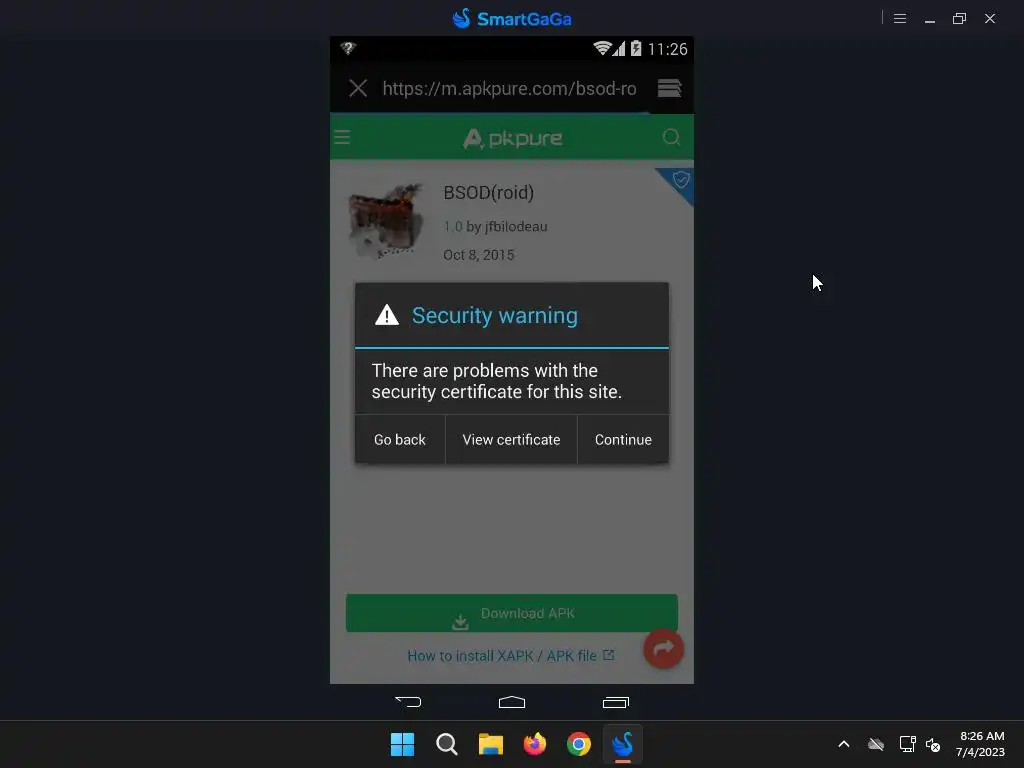
Task: Click the Android battery status icon
Action: (x=635, y=48)
